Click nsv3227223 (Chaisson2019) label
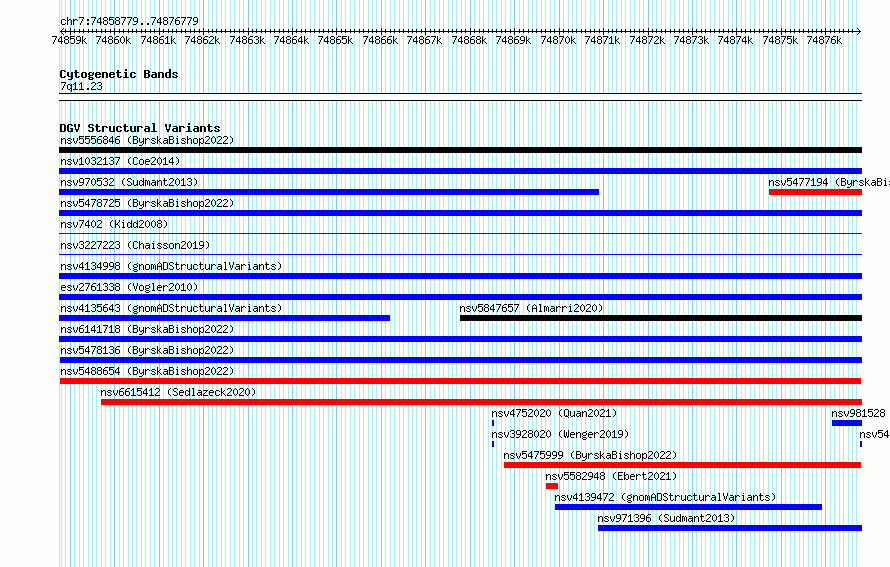This screenshot has height=567, width=890. coord(135,245)
